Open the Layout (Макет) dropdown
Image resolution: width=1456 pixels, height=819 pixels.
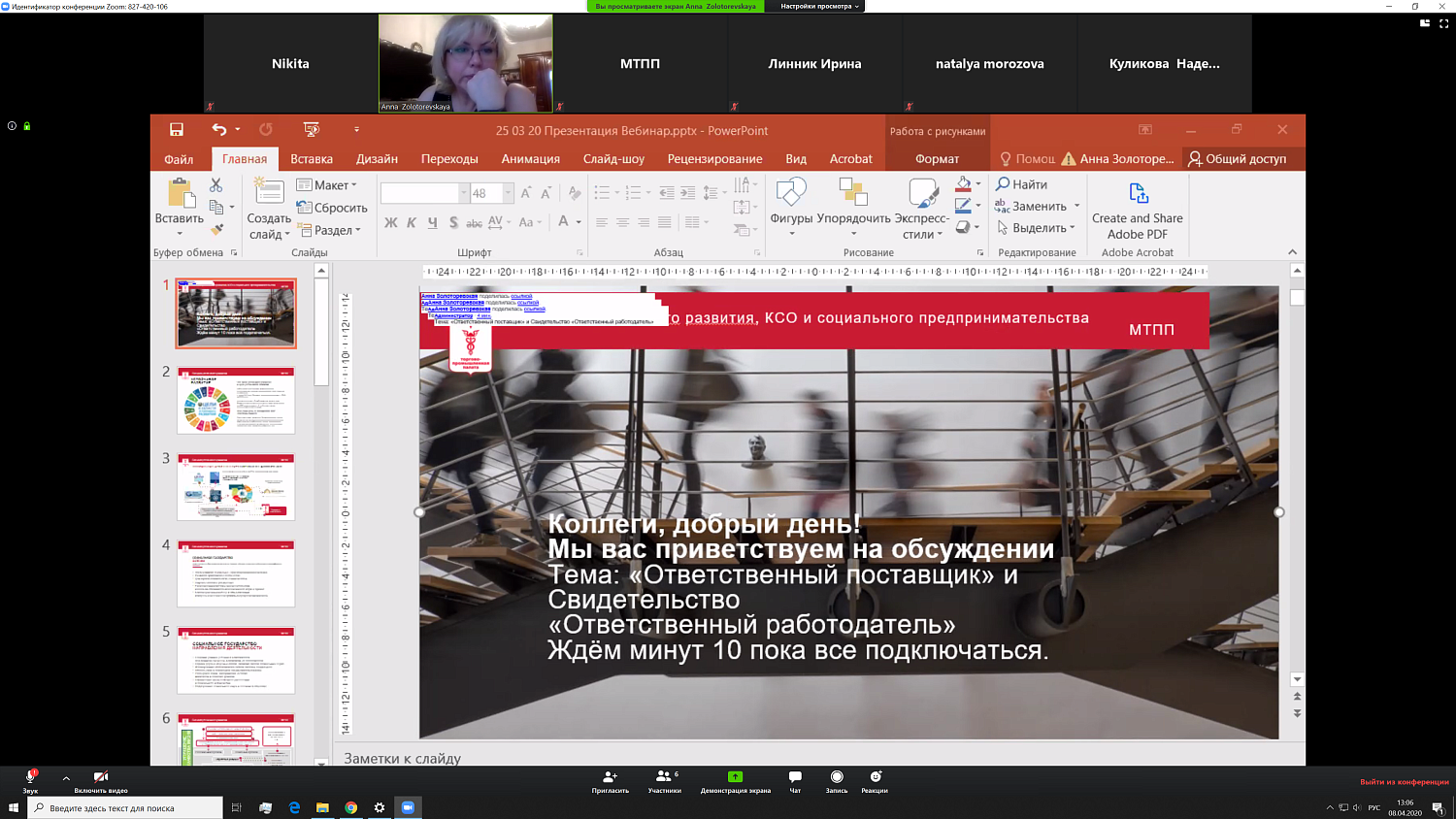tap(327, 184)
